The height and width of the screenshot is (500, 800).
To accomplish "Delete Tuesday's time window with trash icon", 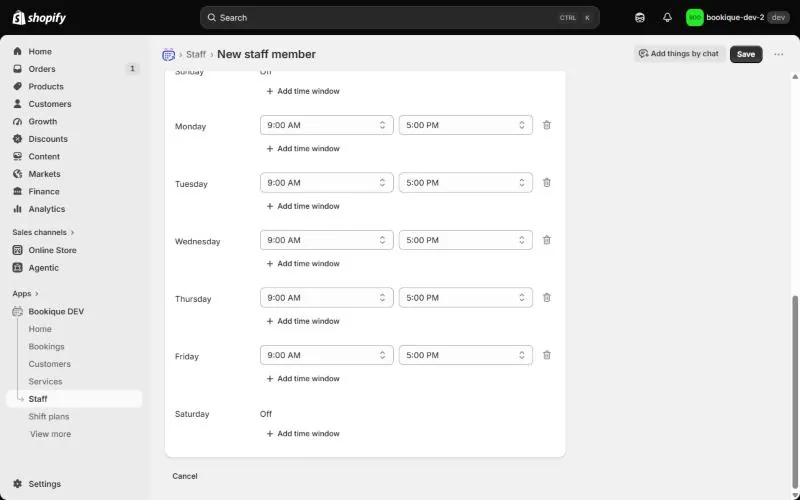I will [546, 183].
